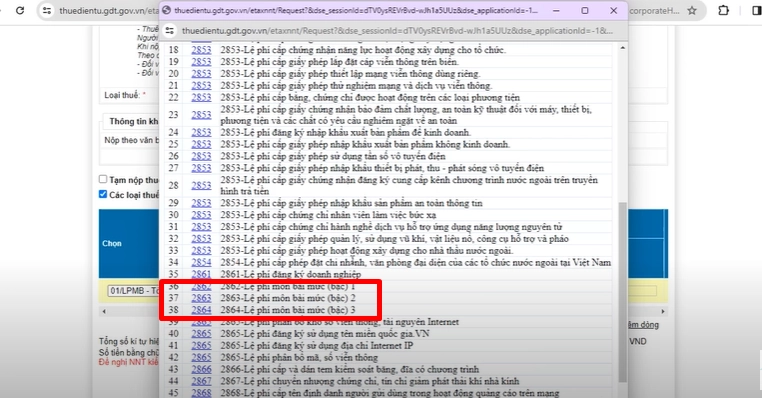Maximize the popup window
The height and width of the screenshot is (398, 762).
click(585, 10)
